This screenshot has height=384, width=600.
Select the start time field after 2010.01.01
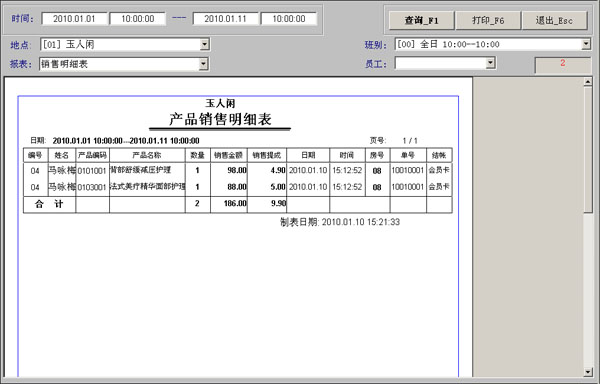coord(138,19)
